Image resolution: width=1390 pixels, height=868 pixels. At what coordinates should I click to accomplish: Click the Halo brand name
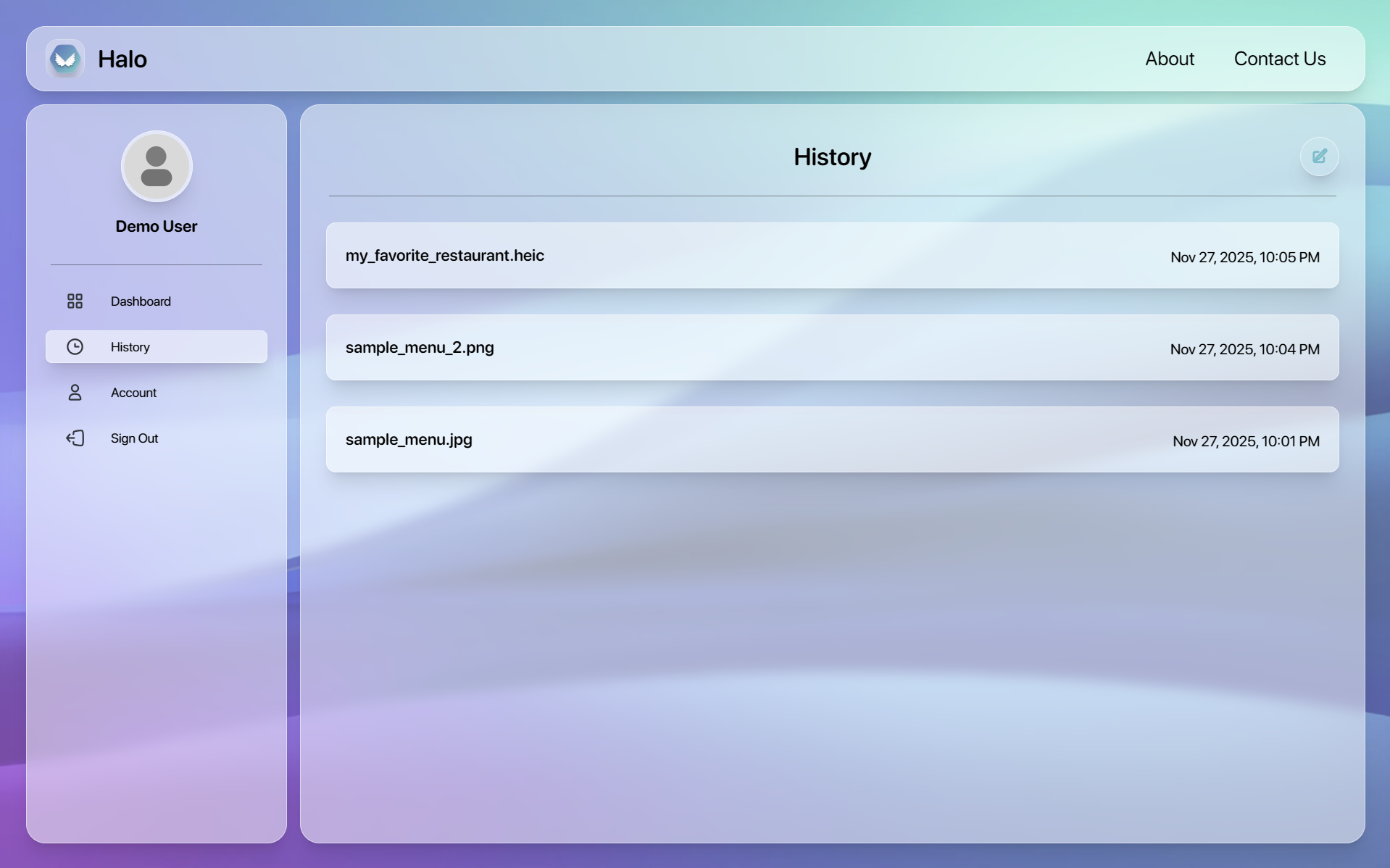coord(122,59)
